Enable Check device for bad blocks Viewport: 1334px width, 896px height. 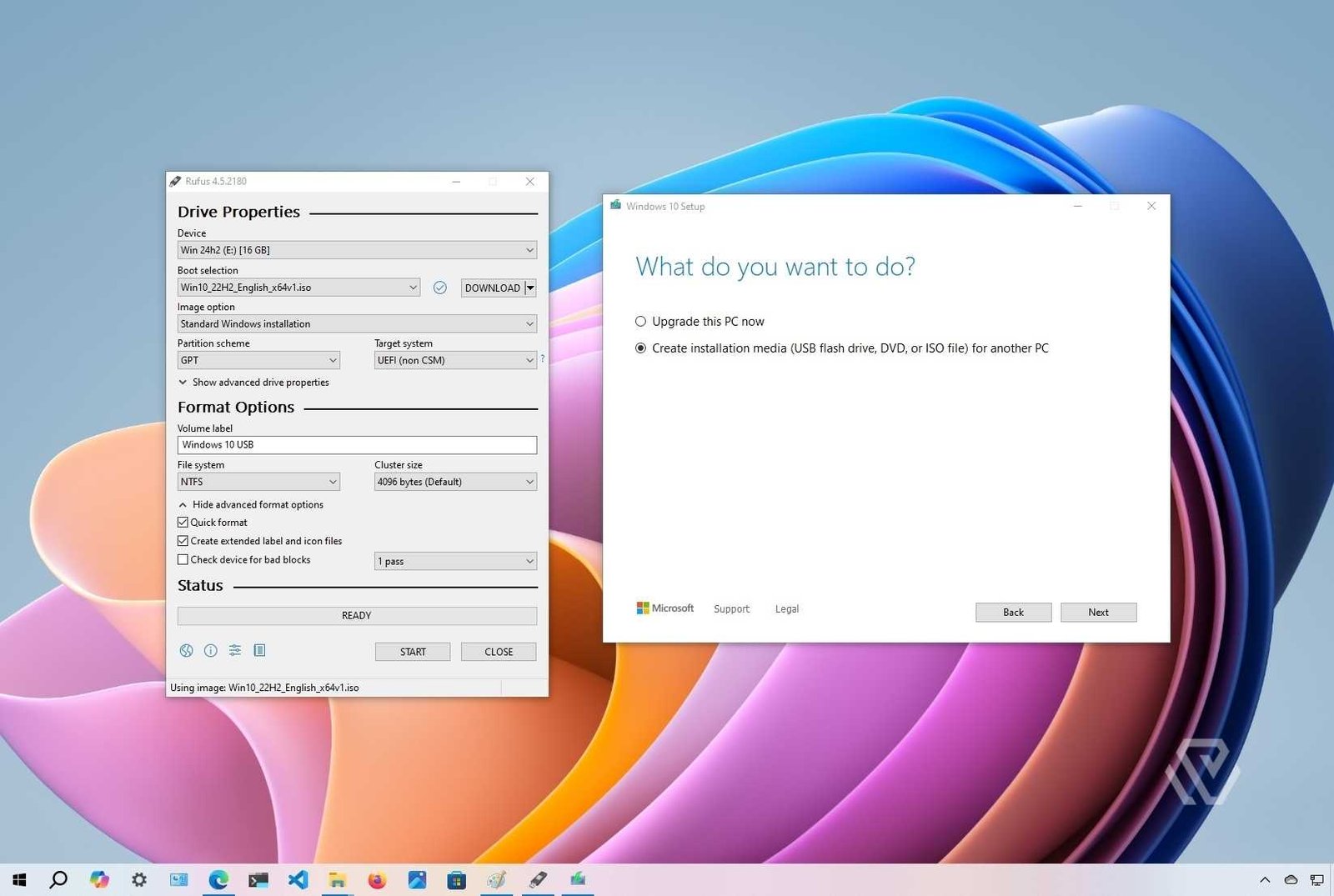[x=183, y=559]
